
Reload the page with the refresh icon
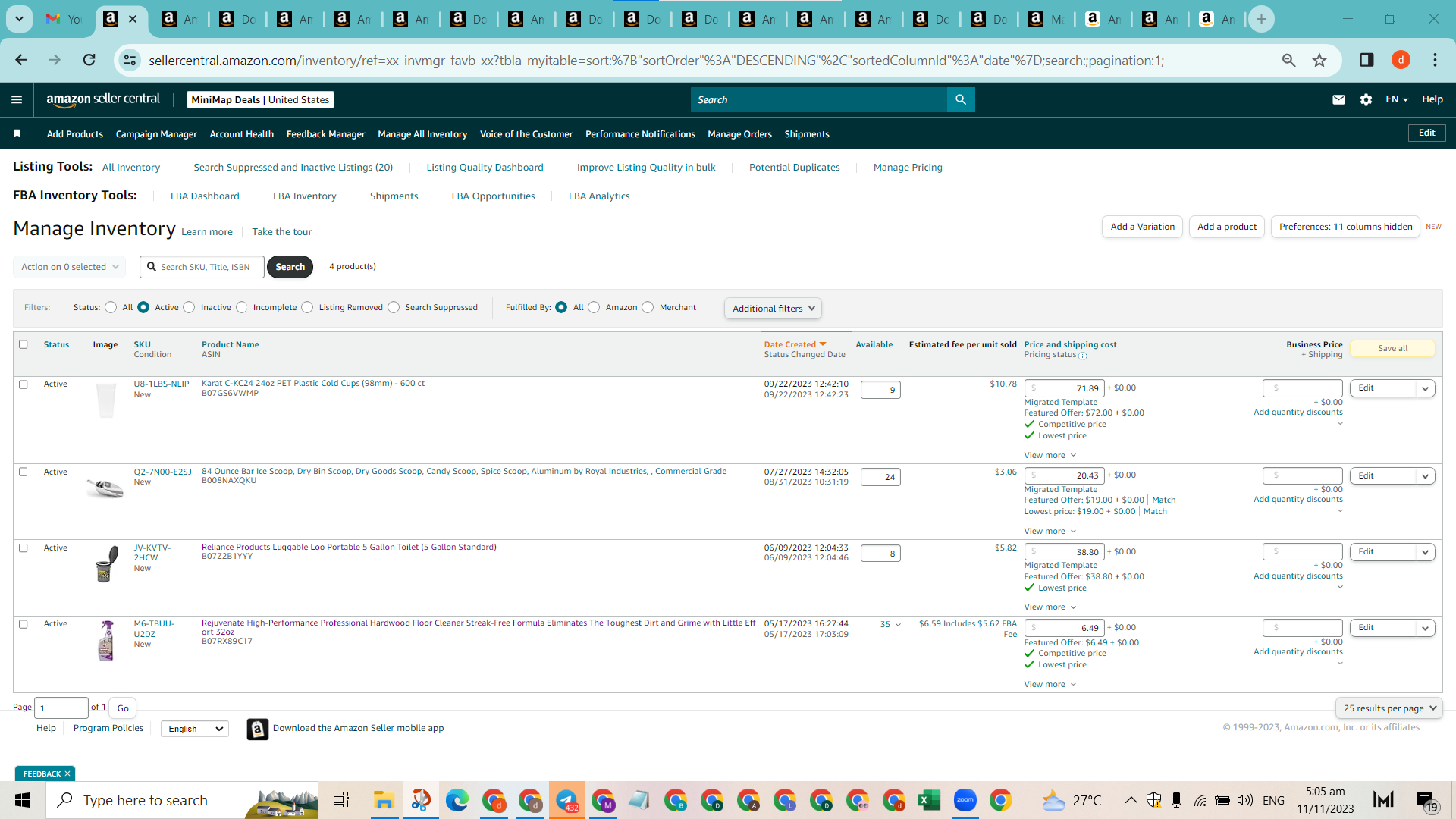pos(89,60)
